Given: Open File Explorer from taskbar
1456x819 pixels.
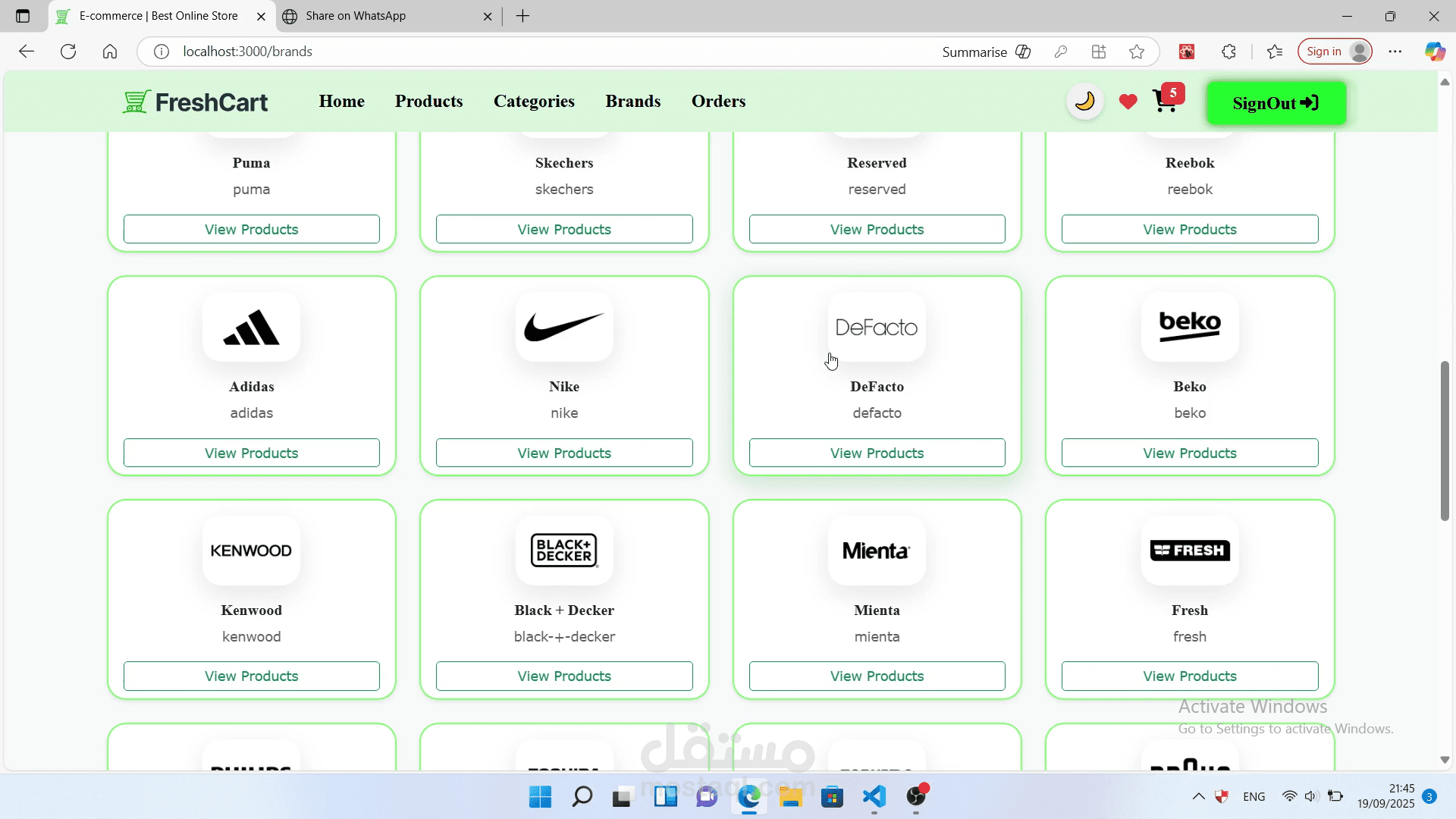Looking at the screenshot, I should tap(790, 796).
